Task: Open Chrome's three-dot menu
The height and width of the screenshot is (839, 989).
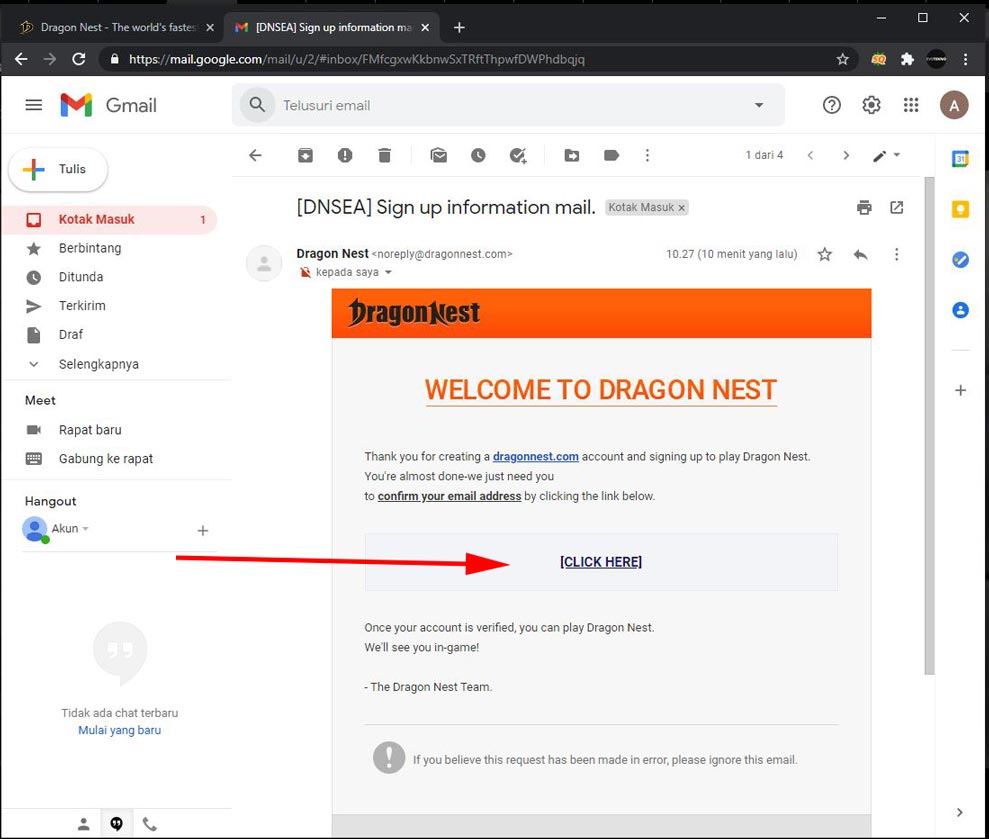Action: [965, 59]
